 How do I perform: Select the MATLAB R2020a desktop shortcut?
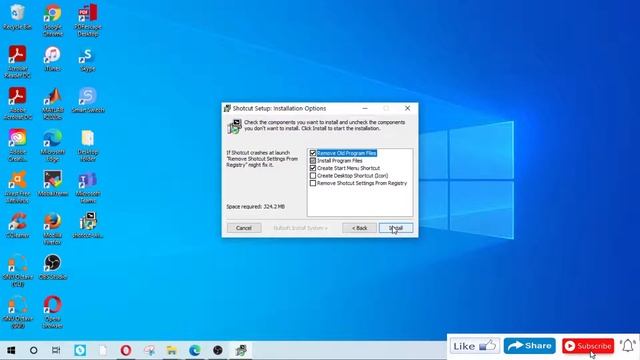(x=53, y=104)
